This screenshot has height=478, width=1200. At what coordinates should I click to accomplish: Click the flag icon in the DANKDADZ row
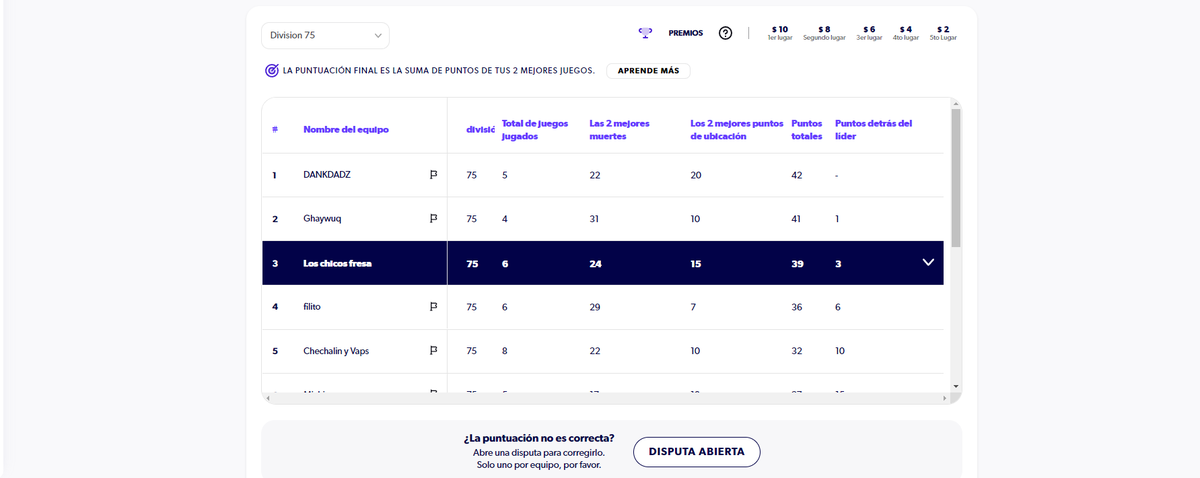tap(433, 175)
